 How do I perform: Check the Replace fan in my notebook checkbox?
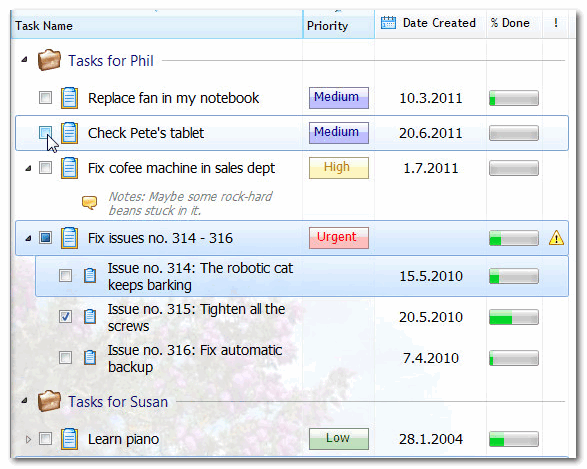coord(45,98)
